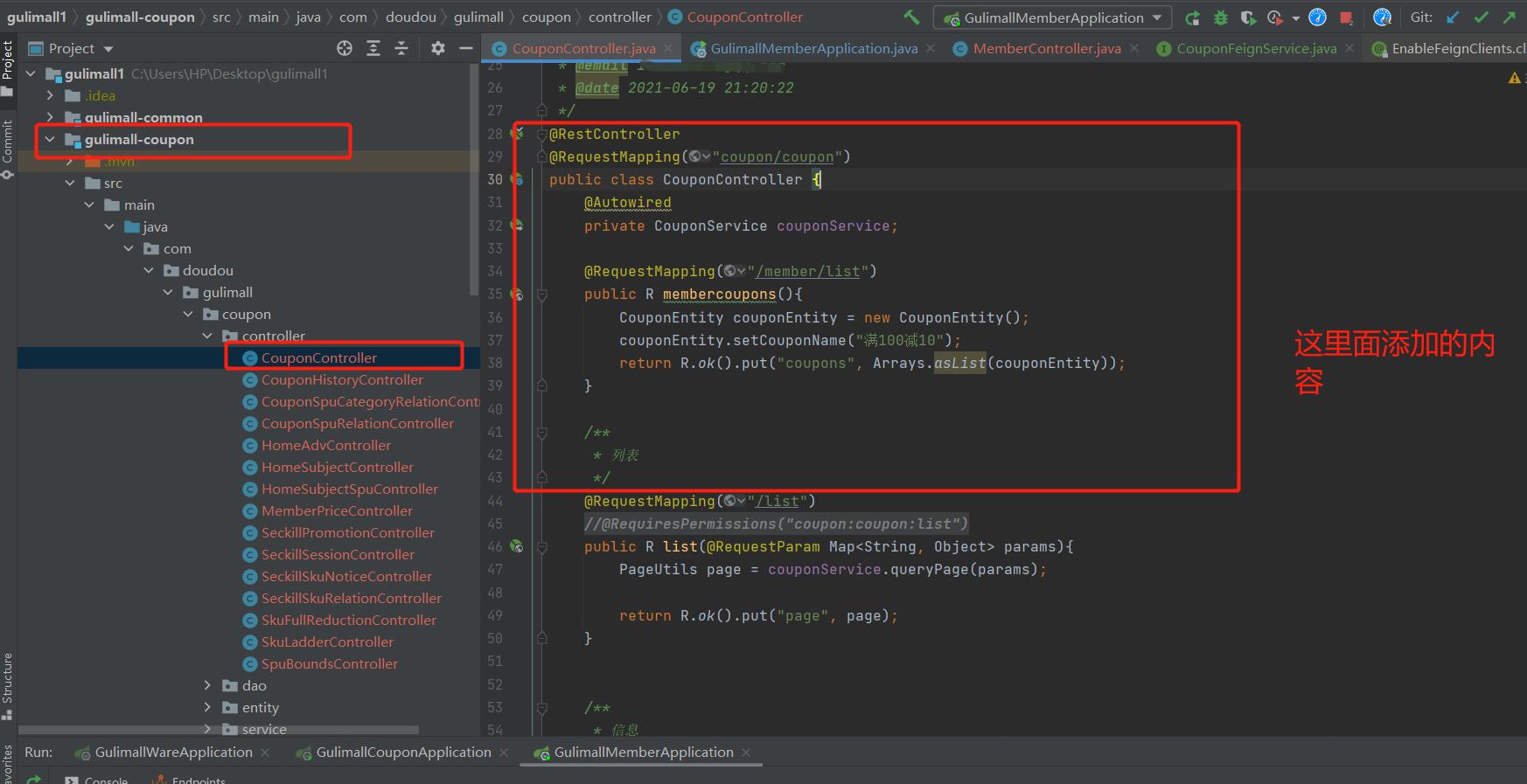Image resolution: width=1527 pixels, height=784 pixels.
Task: Click the gutter icon on line 46
Action: (518, 546)
